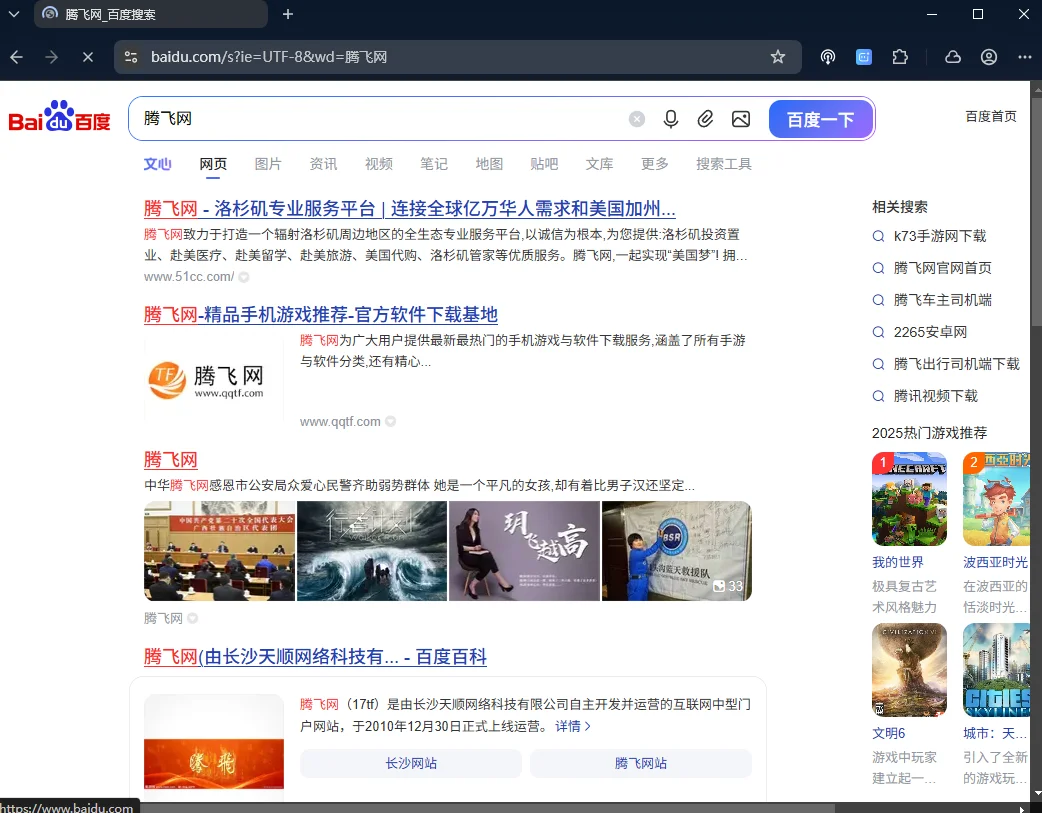The height and width of the screenshot is (813, 1042).
Task: Open the 地图 tab
Action: (489, 164)
